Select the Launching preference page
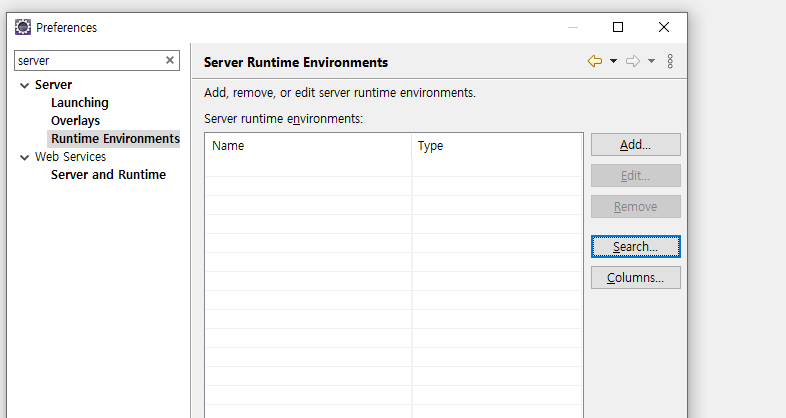 (x=80, y=103)
